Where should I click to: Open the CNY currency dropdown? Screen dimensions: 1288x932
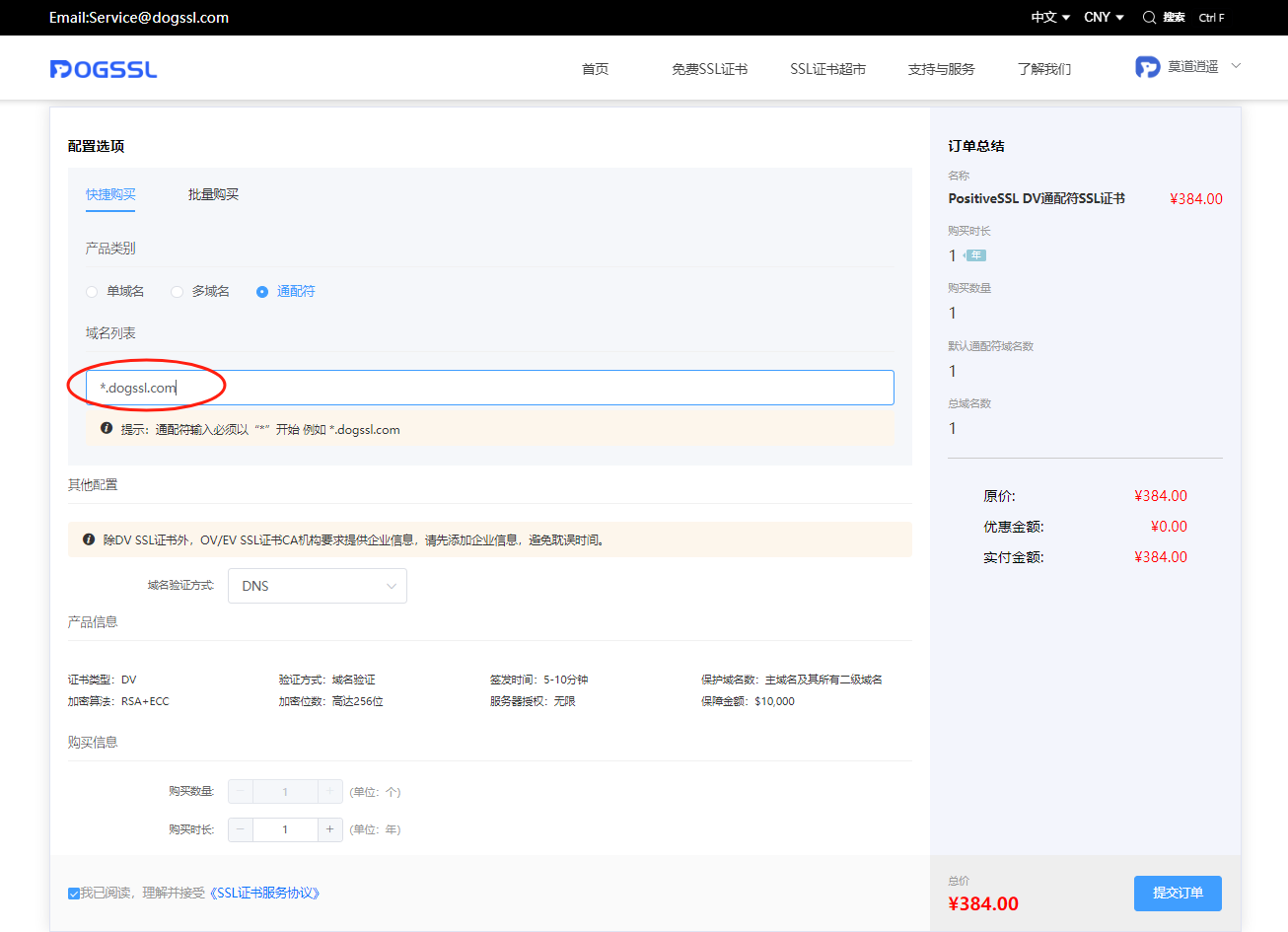pos(1104,18)
